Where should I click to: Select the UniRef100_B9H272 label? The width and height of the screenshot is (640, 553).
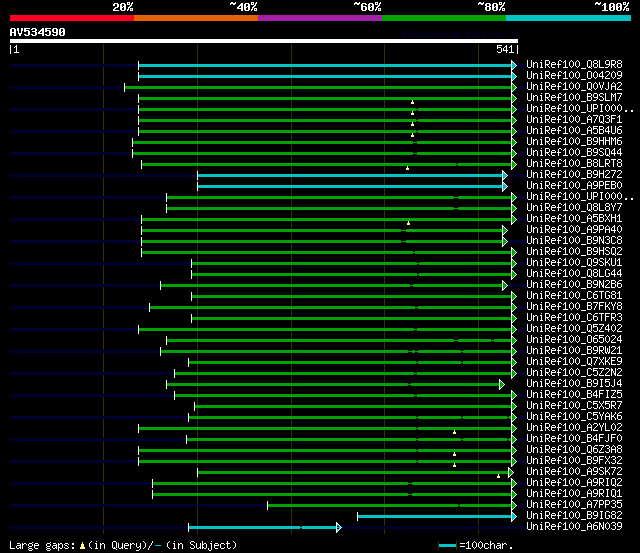click(x=574, y=175)
